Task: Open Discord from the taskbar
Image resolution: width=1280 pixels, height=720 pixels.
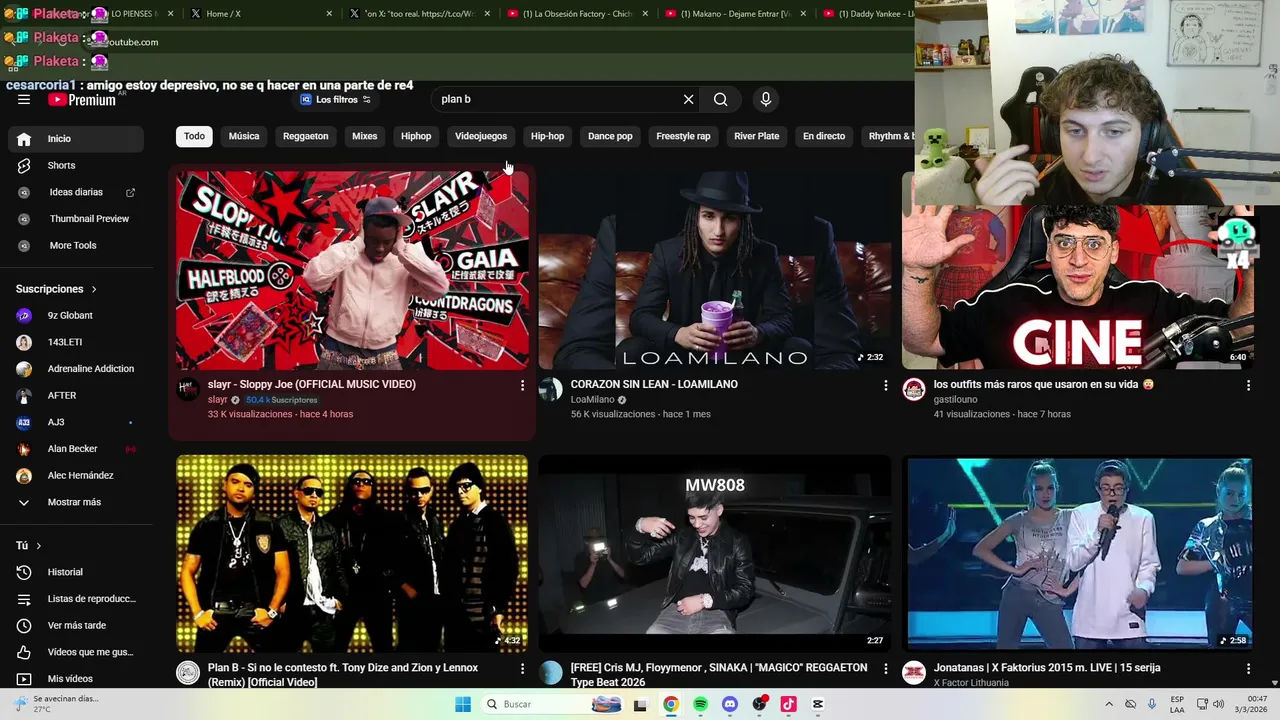Action: click(x=730, y=704)
